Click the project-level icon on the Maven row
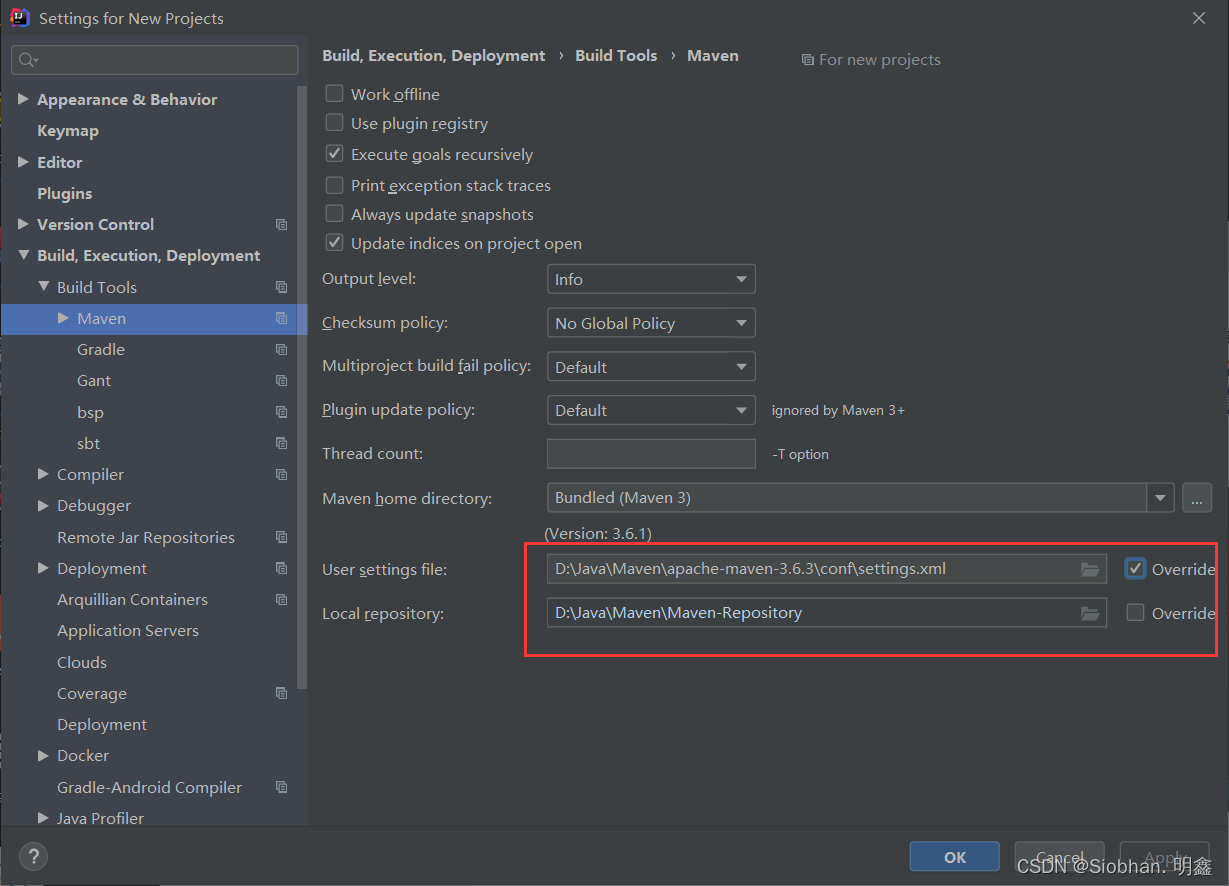The image size is (1229, 886). 281,318
